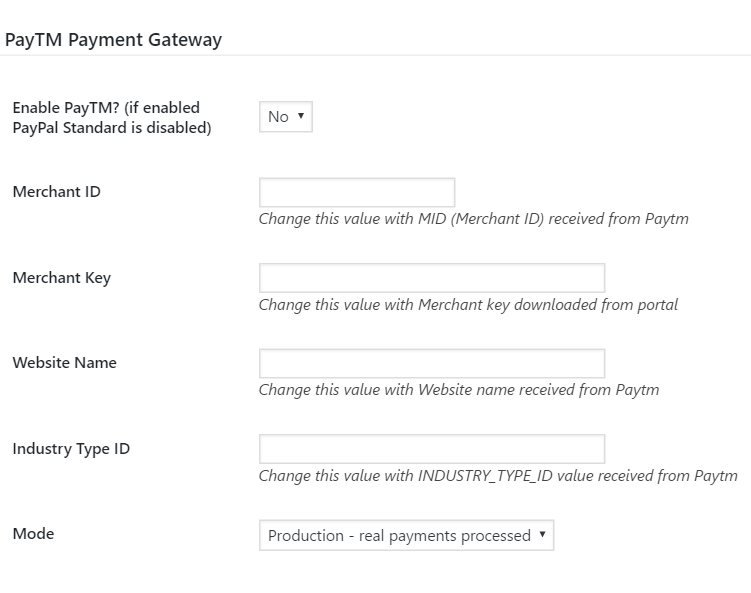
Task: Click the Industry Type ID label
Action: point(71,449)
